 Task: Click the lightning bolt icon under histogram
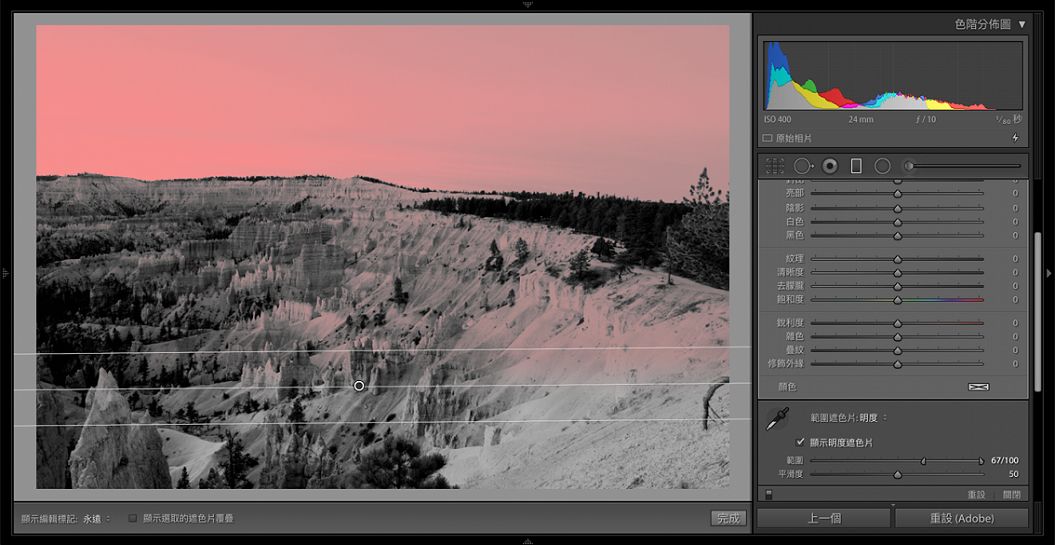click(x=1015, y=138)
